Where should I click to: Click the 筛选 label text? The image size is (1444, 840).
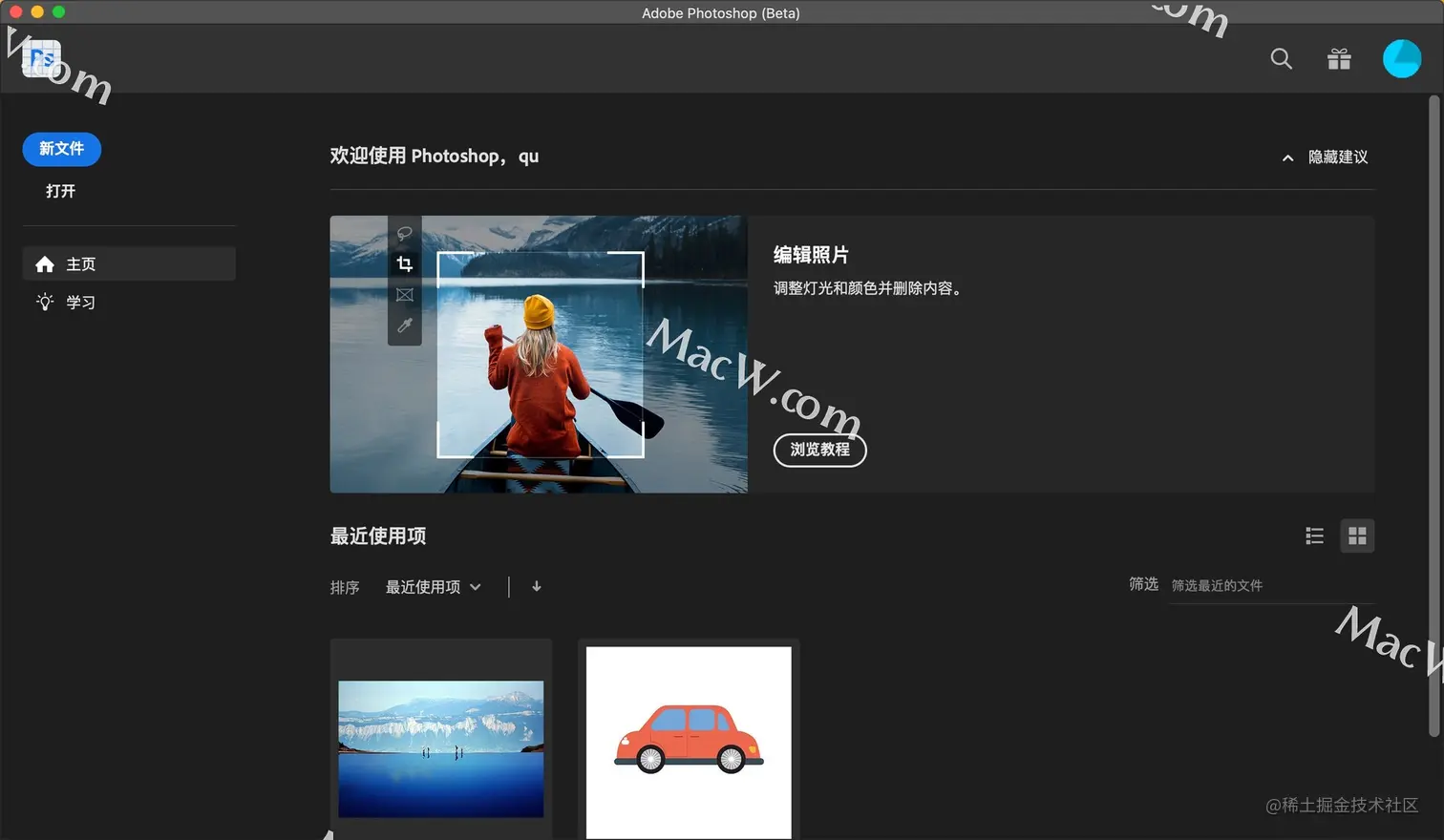(x=1143, y=583)
